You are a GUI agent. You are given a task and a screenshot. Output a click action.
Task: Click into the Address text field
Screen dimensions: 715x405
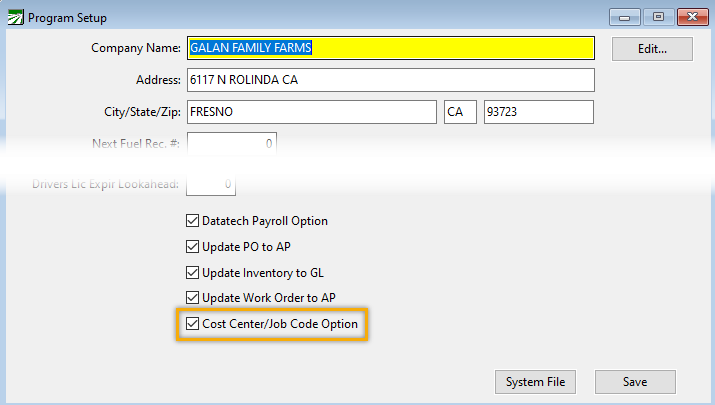click(x=390, y=80)
